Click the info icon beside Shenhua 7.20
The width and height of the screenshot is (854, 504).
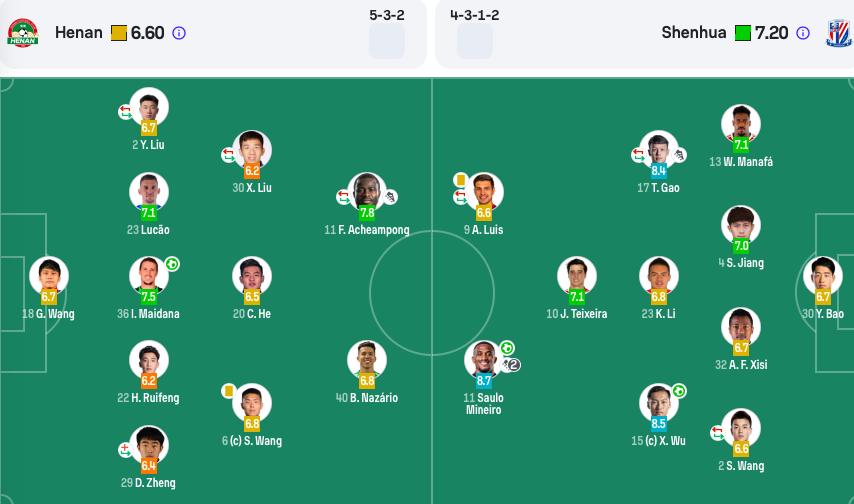point(803,33)
